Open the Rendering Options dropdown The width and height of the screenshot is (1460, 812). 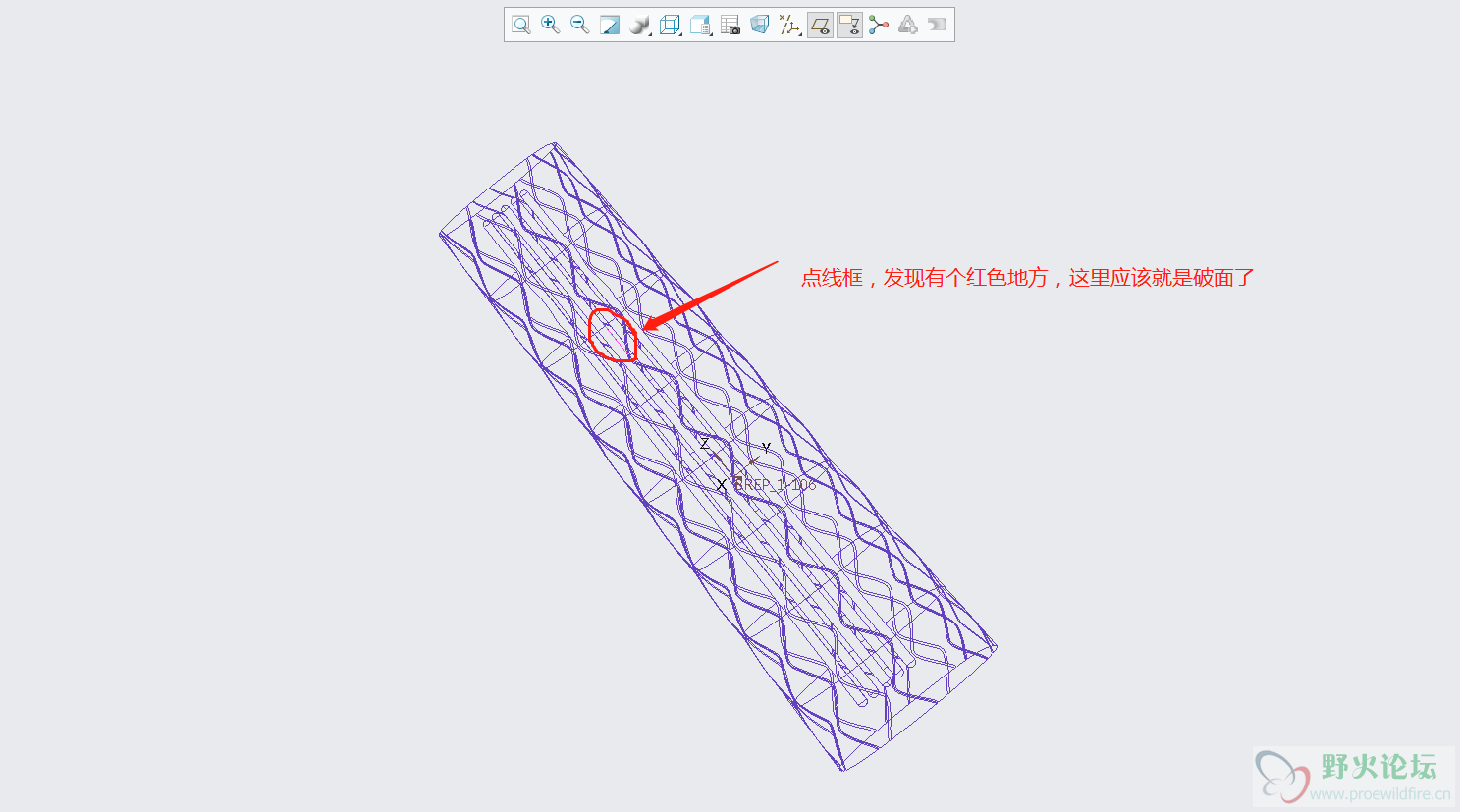pyautogui.click(x=640, y=25)
